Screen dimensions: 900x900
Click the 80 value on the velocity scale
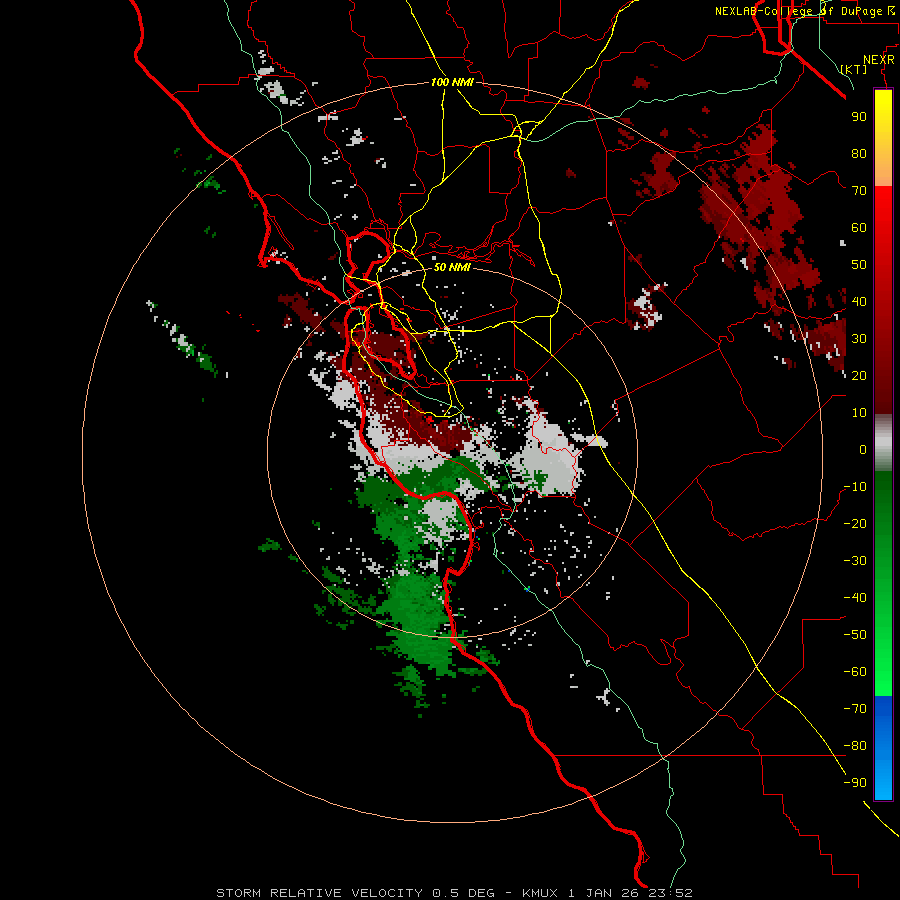[x=859, y=154]
